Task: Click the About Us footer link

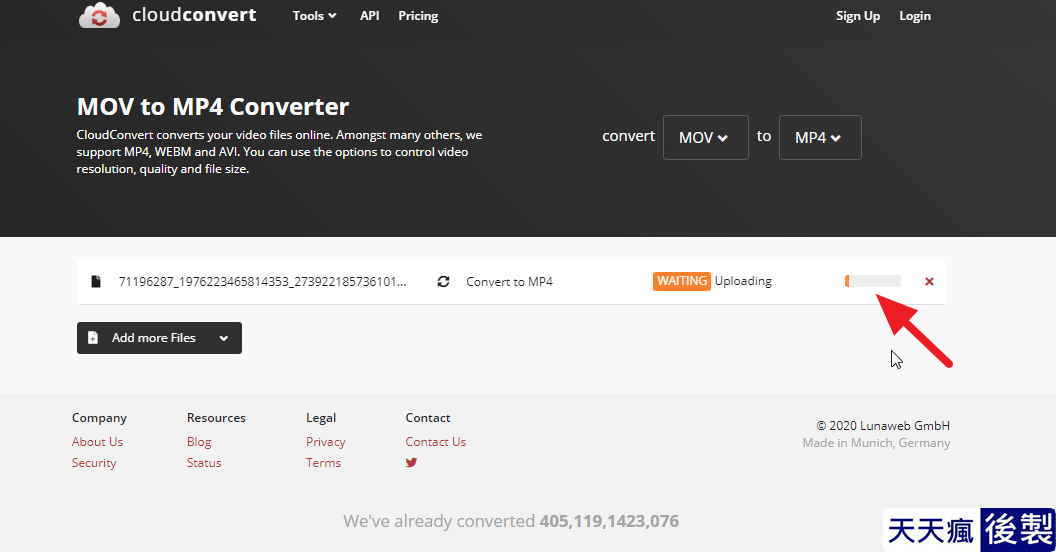Action: [97, 442]
